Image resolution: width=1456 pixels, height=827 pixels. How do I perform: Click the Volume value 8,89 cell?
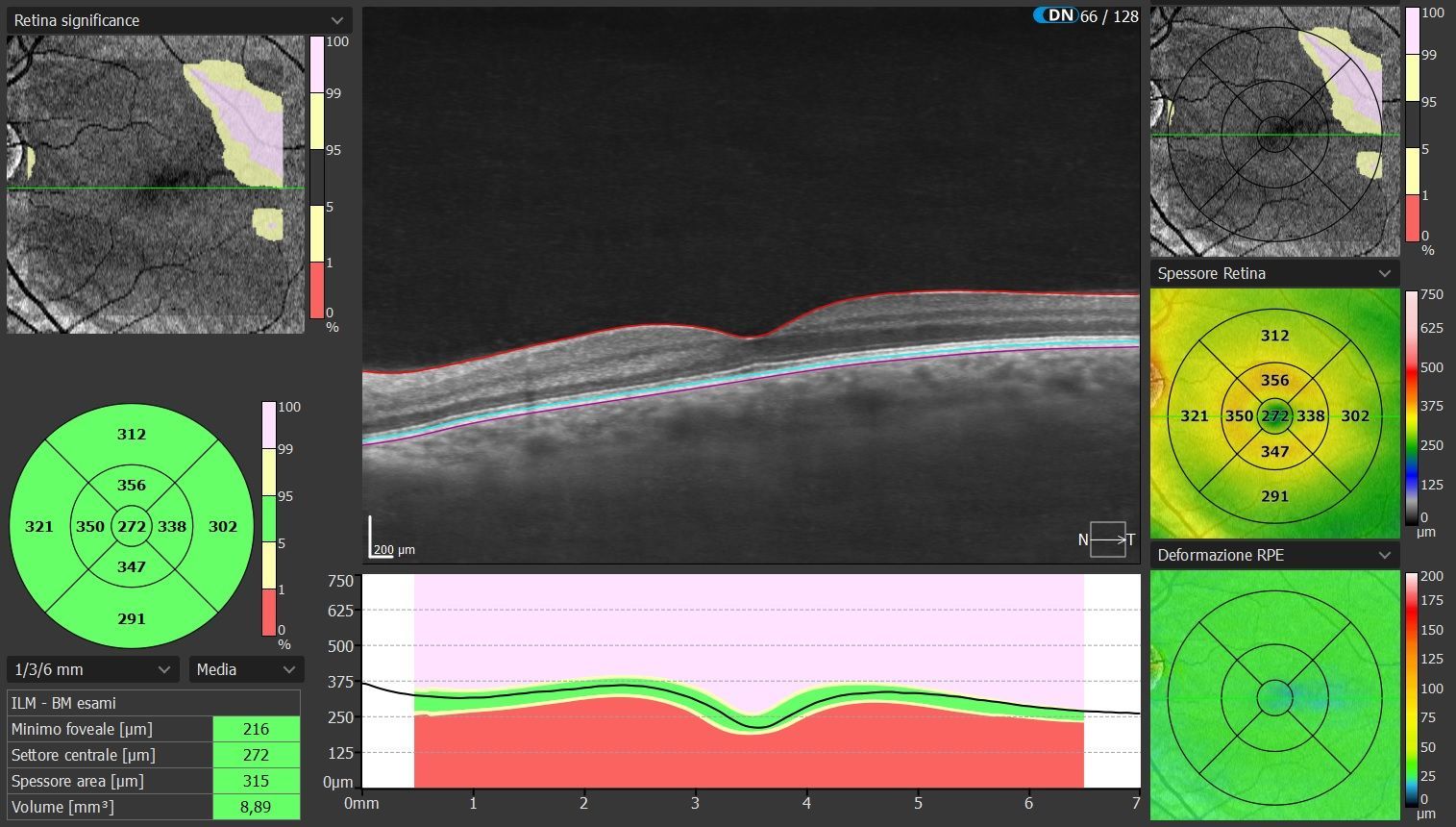coord(256,807)
